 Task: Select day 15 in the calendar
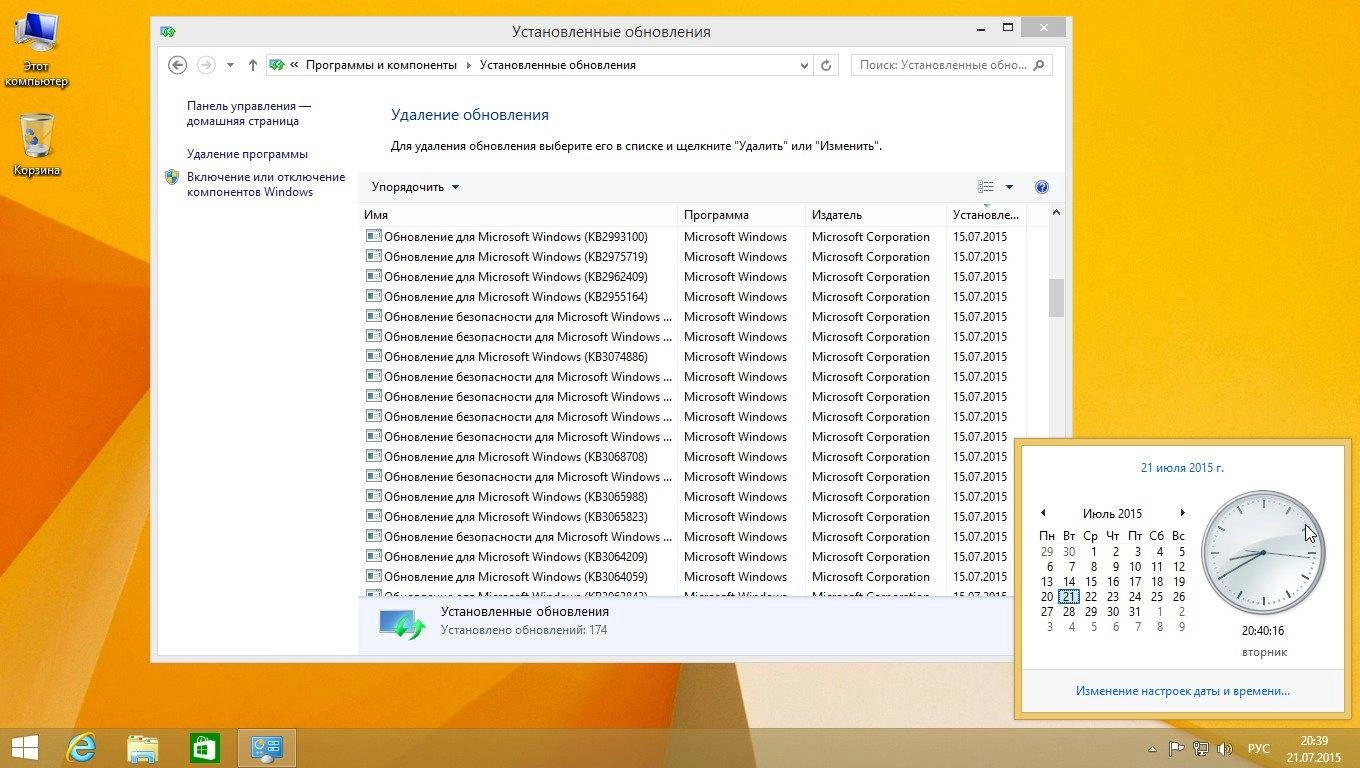(1091, 582)
